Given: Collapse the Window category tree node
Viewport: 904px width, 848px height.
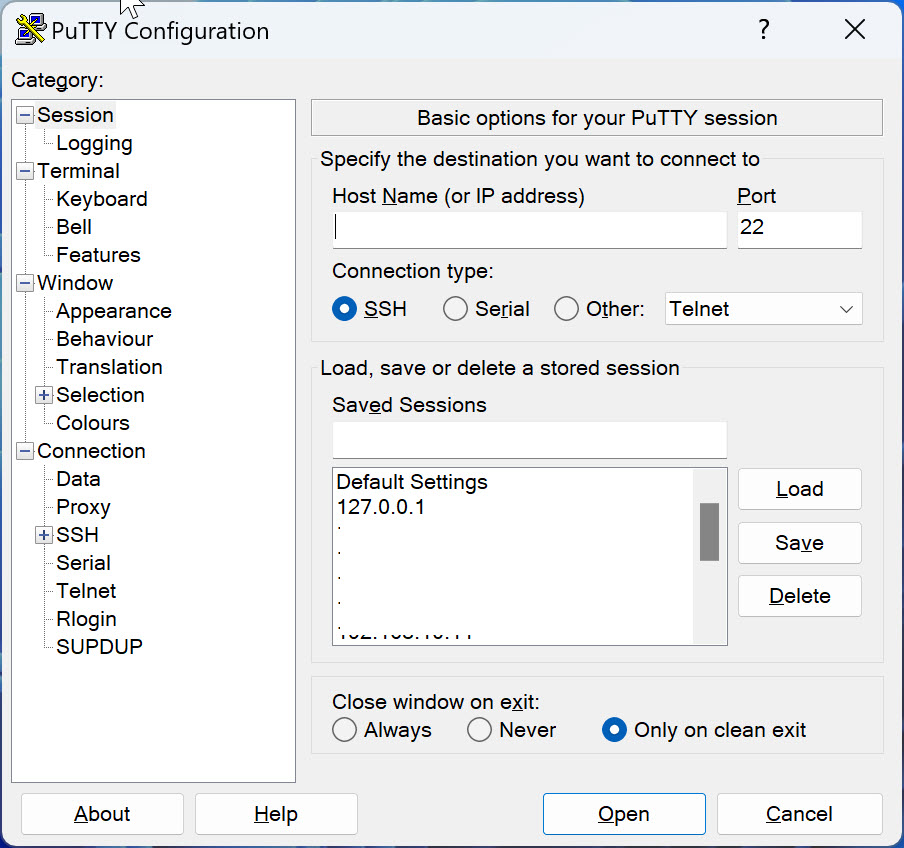Looking at the screenshot, I should (25, 283).
